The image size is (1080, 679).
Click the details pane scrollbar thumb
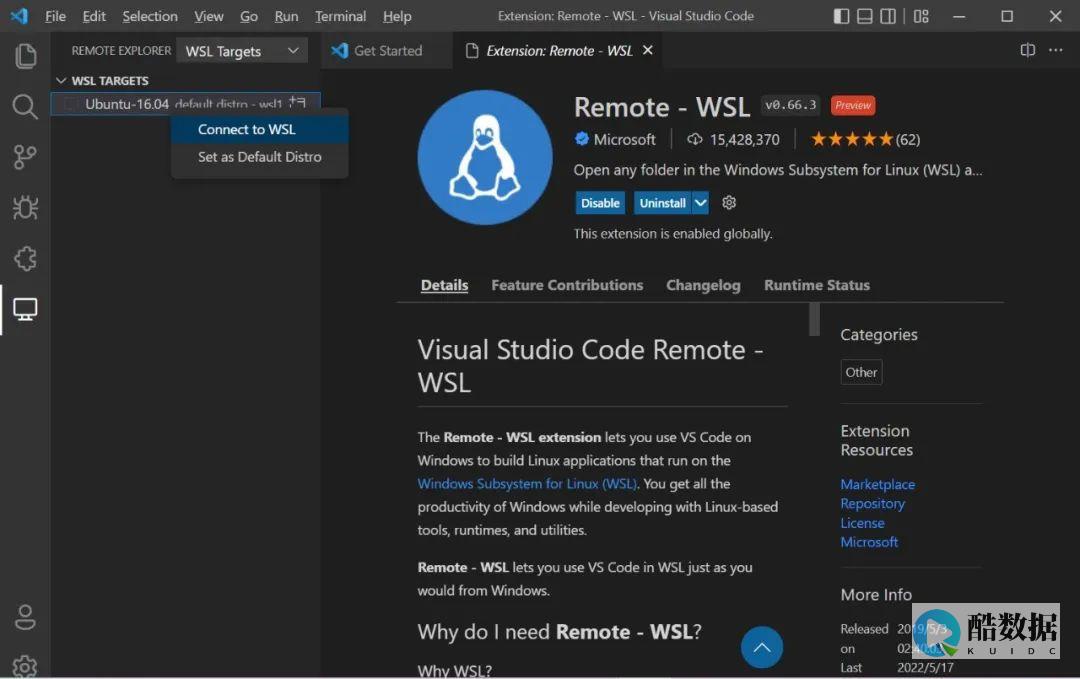click(815, 320)
